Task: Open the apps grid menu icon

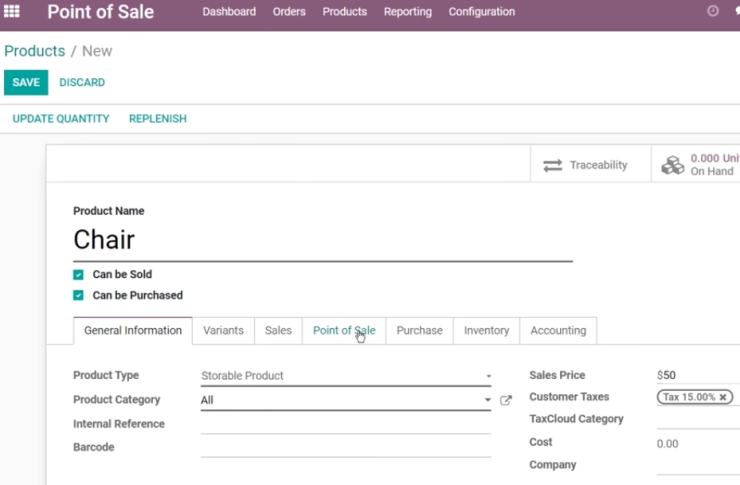Action: click(x=12, y=11)
